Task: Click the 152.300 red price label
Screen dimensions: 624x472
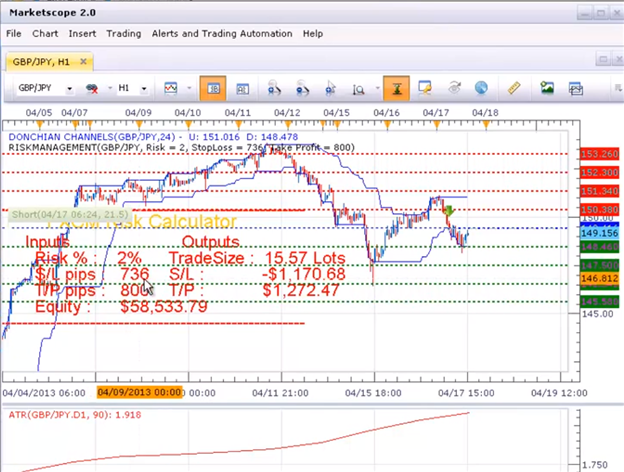Action: click(x=600, y=173)
